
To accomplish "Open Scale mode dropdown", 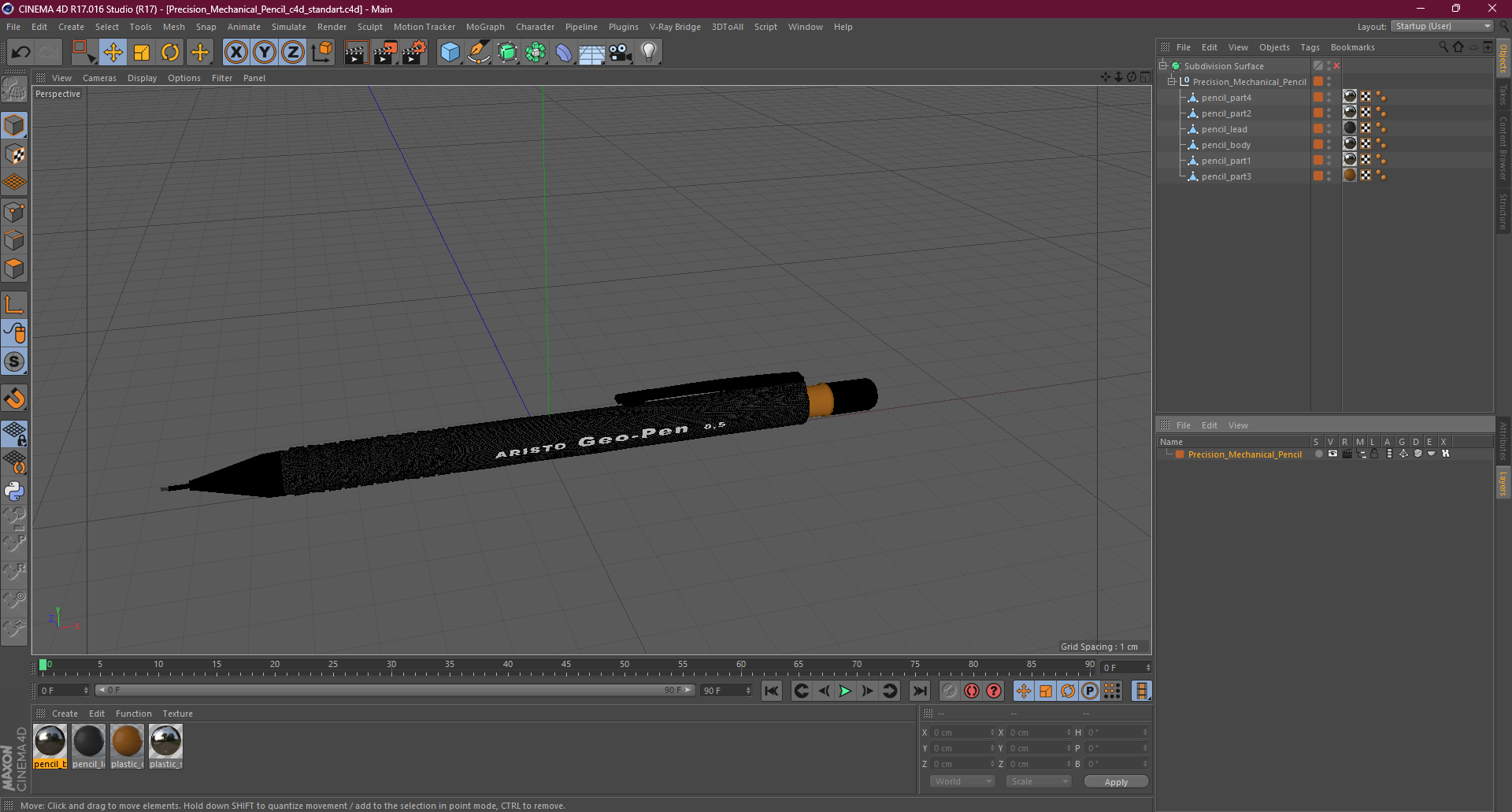I will (1039, 781).
